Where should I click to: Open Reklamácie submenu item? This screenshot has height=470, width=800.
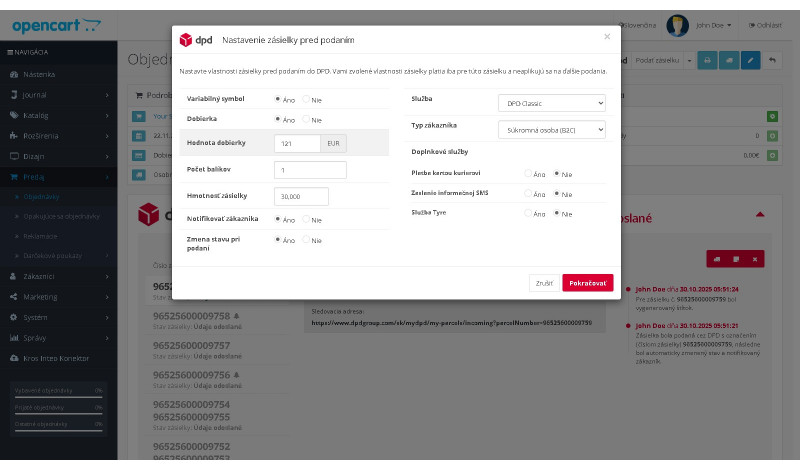pos(59,236)
